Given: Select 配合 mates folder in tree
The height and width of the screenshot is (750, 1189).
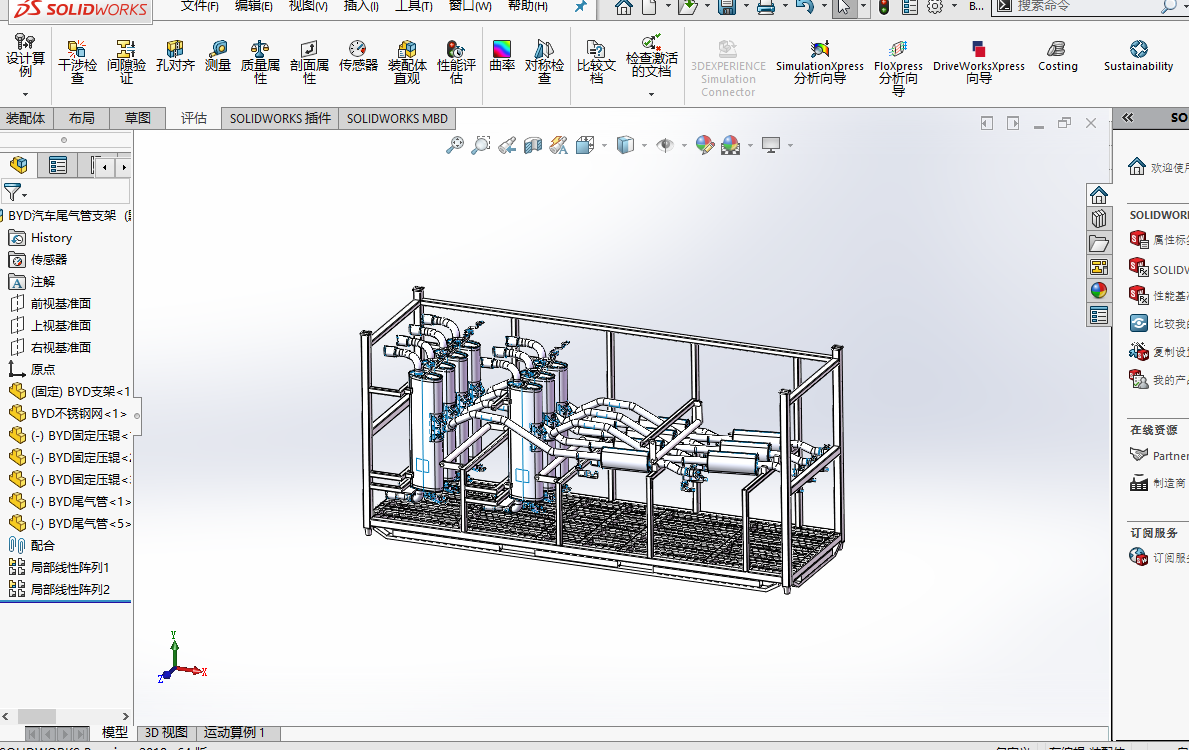Looking at the screenshot, I should click(33, 545).
